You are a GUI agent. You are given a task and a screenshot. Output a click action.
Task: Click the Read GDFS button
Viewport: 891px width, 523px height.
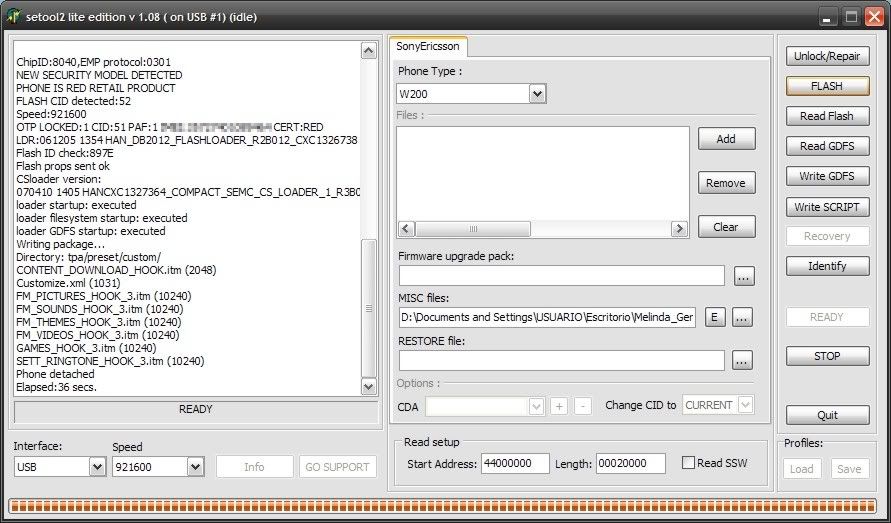[827, 146]
